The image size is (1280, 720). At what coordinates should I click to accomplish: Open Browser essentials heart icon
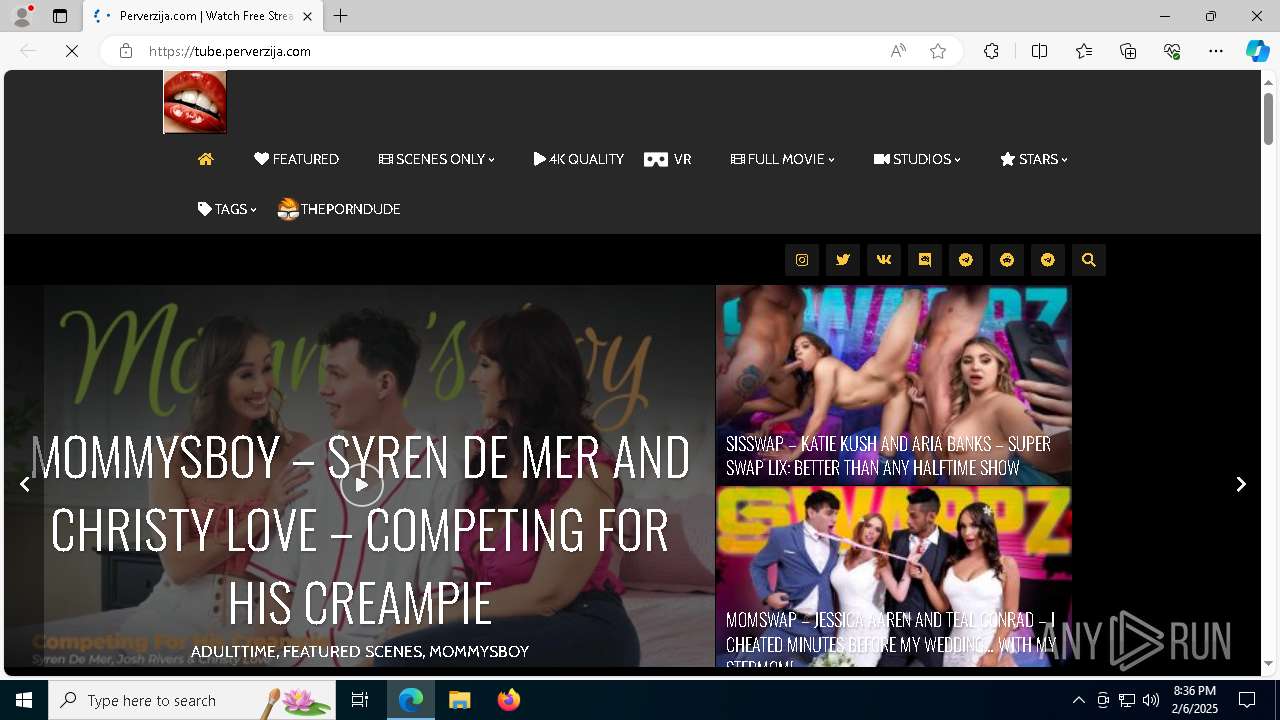1172,51
